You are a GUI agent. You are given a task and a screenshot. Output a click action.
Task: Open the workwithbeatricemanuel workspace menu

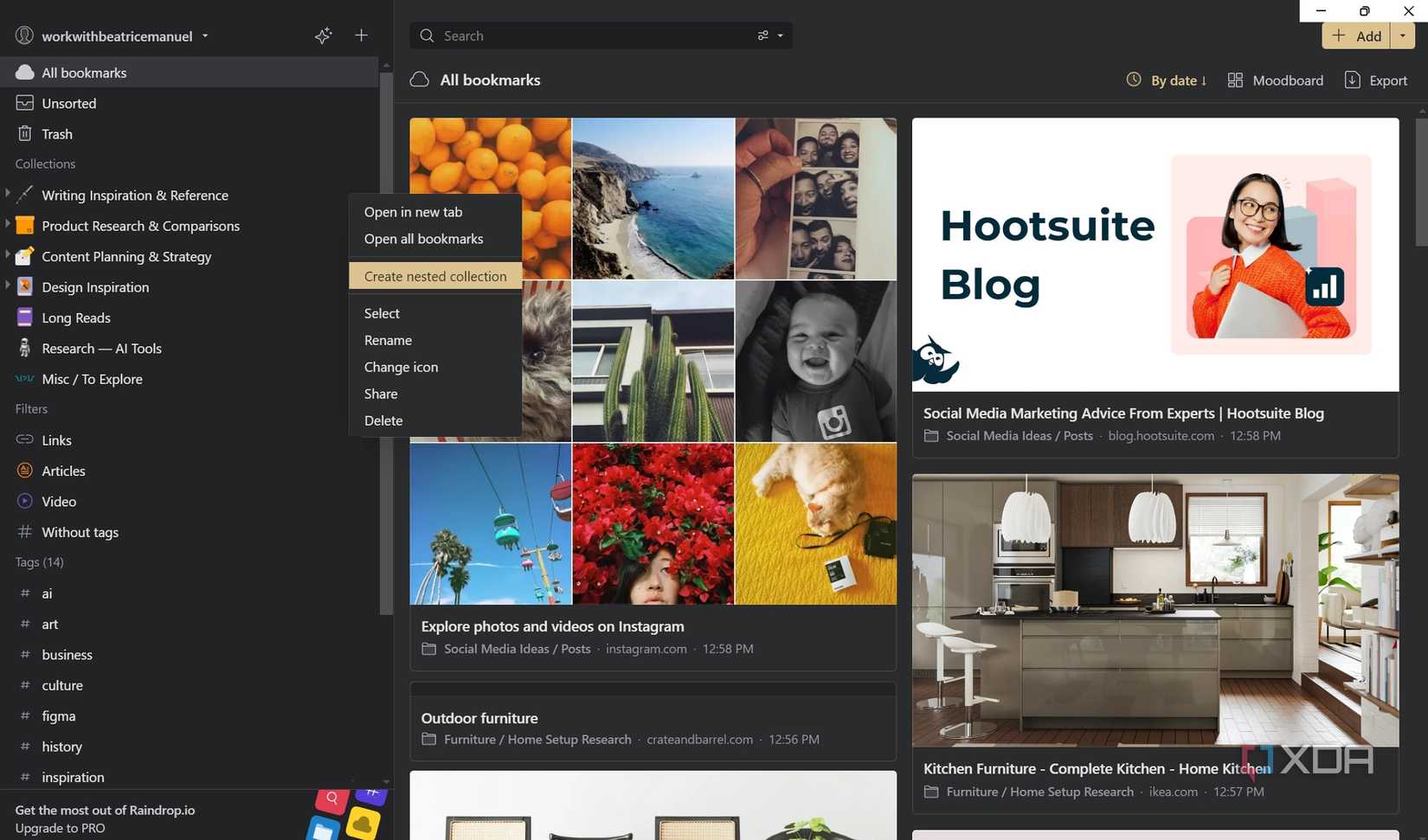[x=205, y=35]
